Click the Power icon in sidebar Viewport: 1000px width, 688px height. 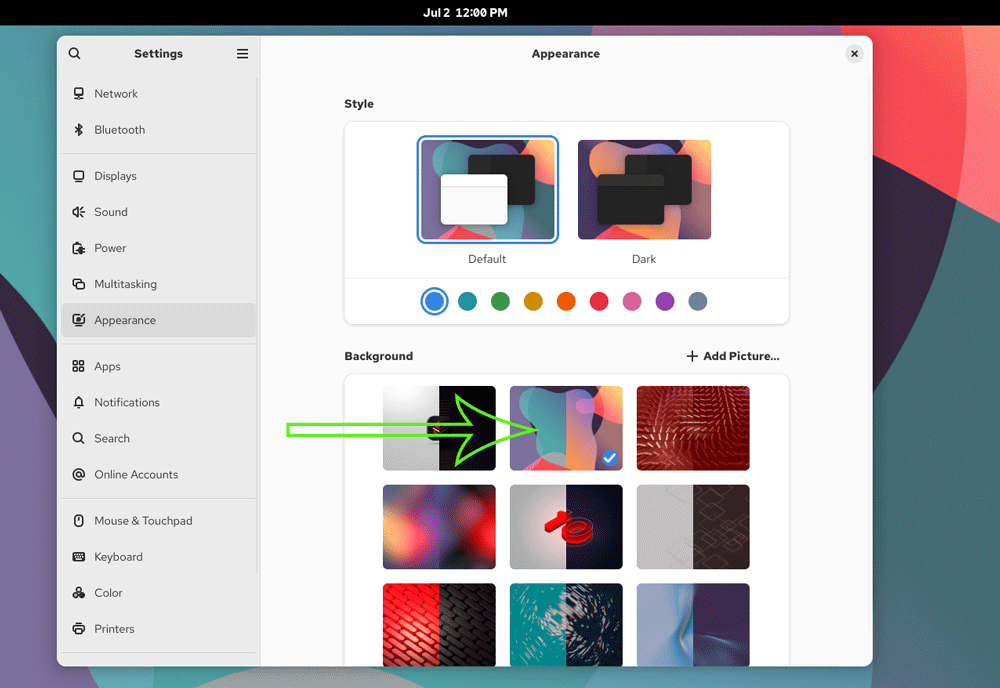click(x=78, y=248)
